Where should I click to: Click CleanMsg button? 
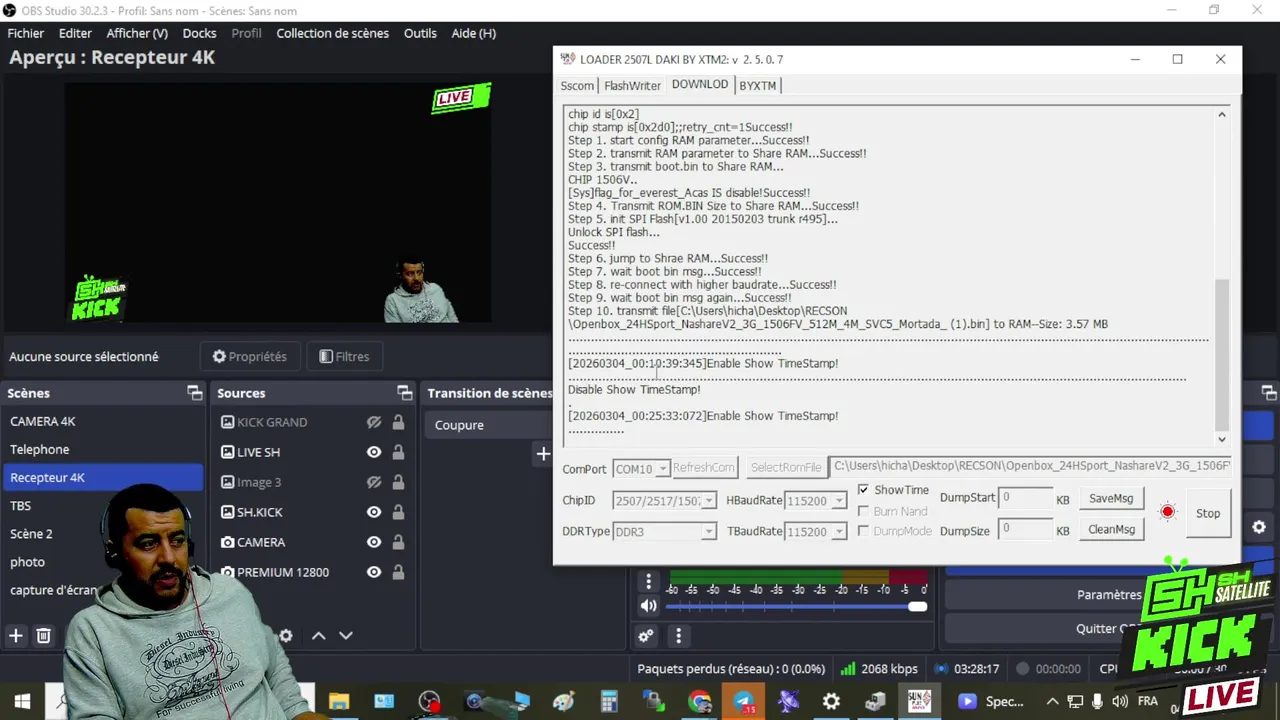(1111, 529)
